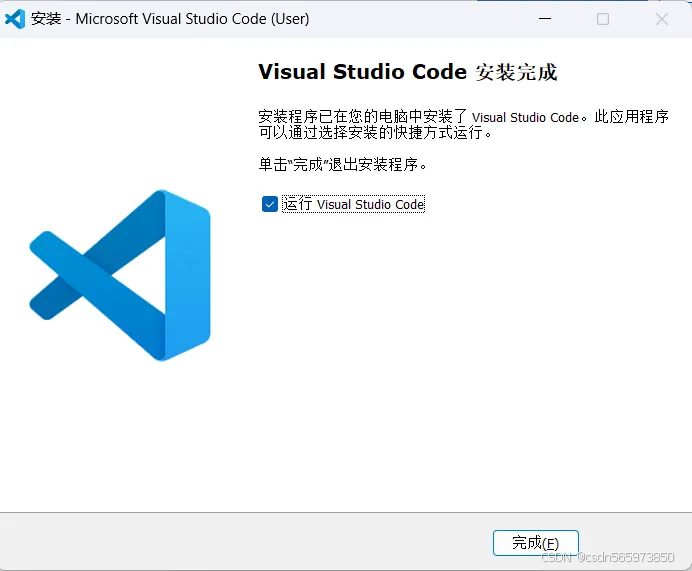Click the 完成(F) finish button
This screenshot has width=692, height=571.
click(x=535, y=543)
